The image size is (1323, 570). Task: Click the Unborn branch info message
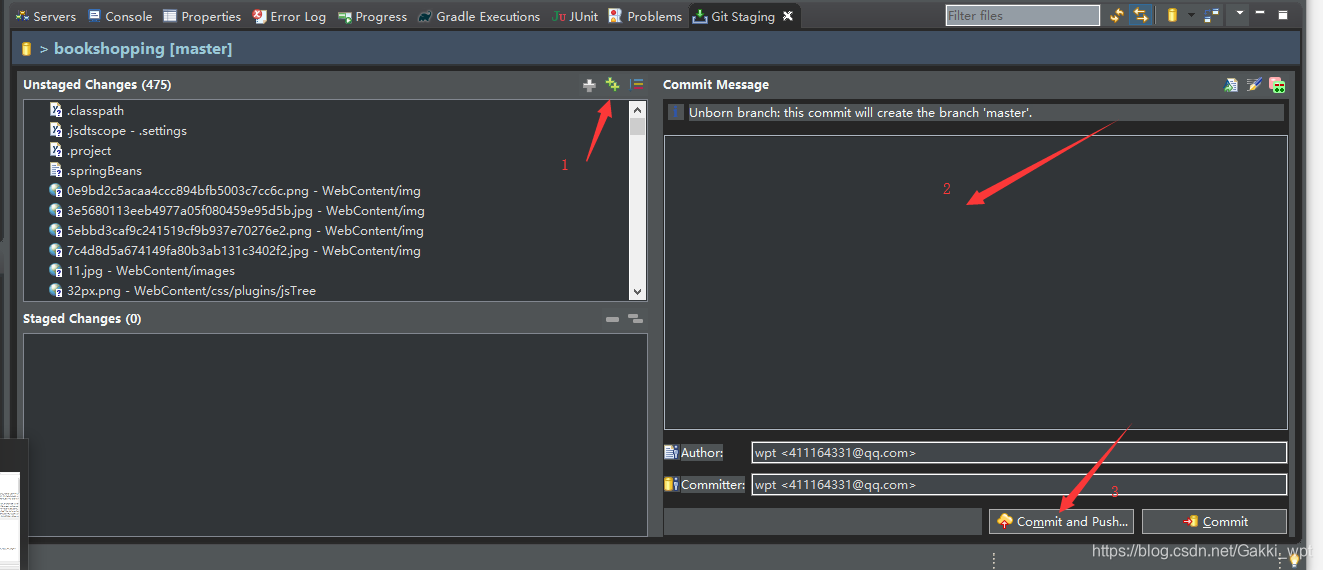click(860, 113)
